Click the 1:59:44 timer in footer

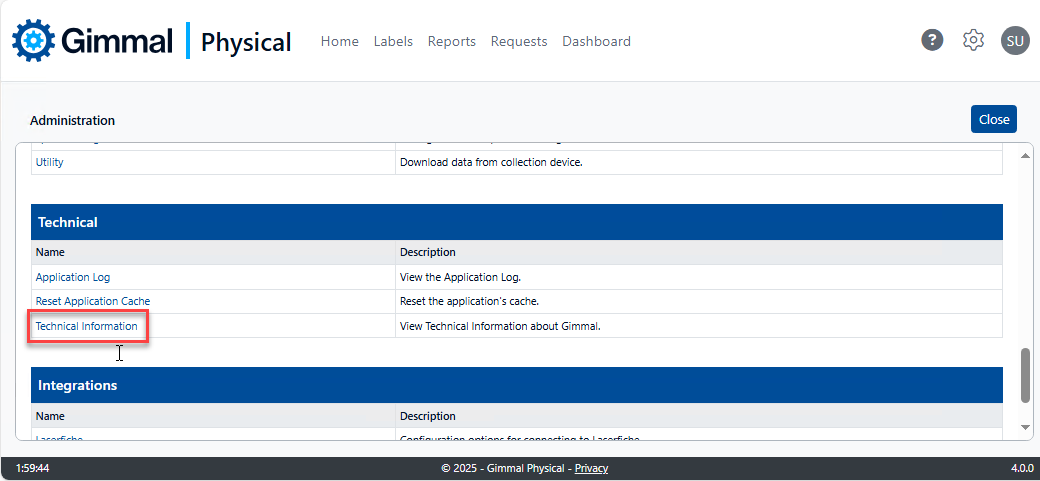pyautogui.click(x=32, y=468)
